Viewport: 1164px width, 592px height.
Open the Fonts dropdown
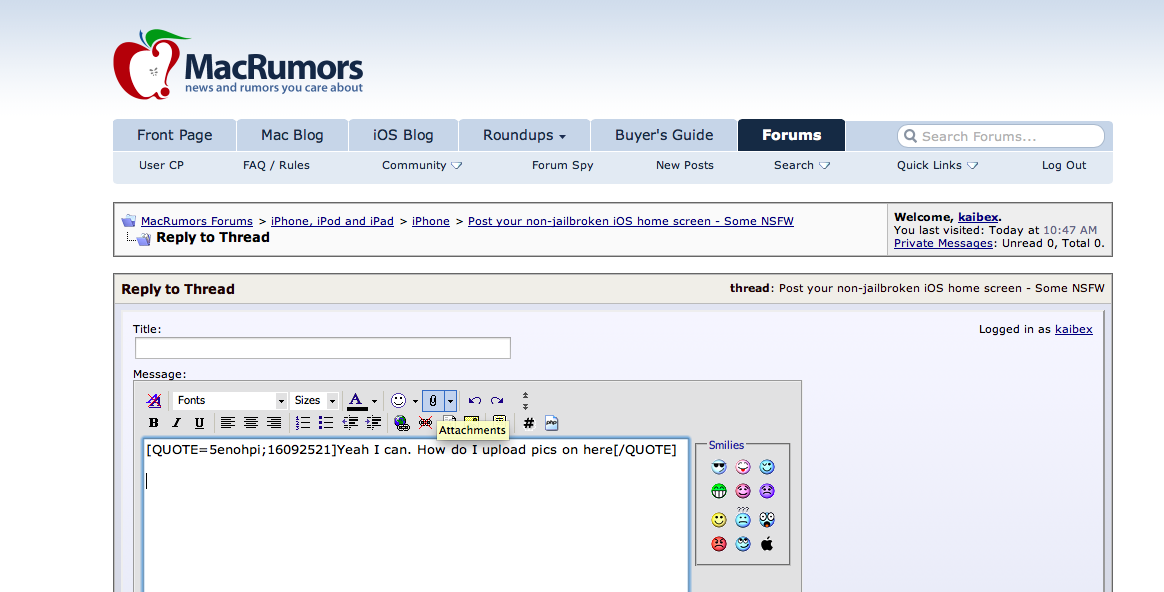pos(229,400)
